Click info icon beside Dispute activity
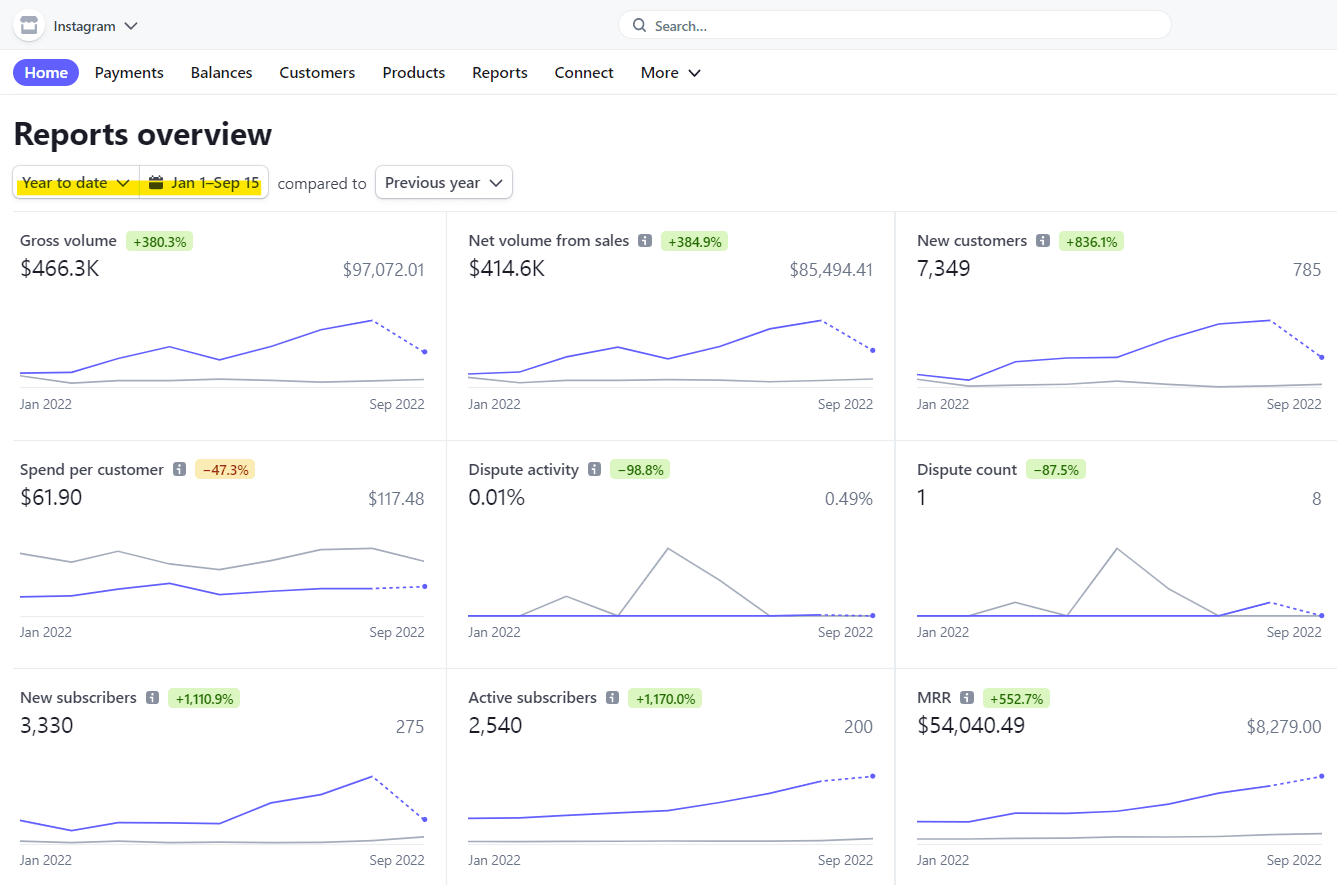1337x885 pixels. point(594,470)
